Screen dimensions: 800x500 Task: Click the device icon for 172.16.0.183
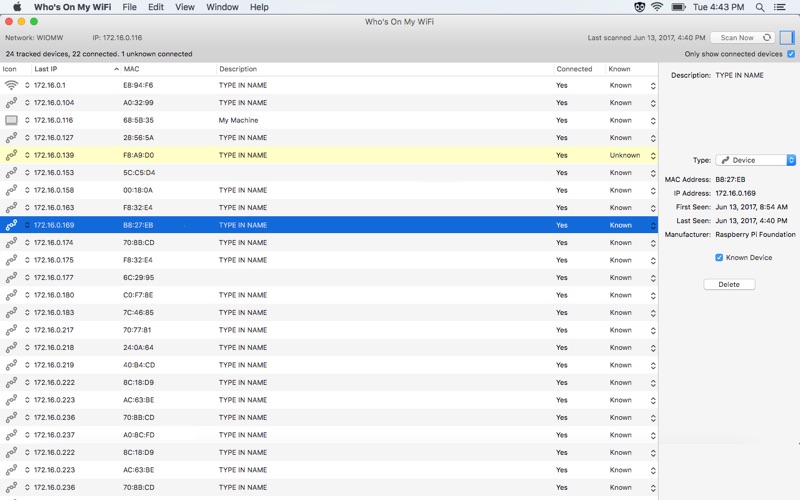(x=11, y=313)
